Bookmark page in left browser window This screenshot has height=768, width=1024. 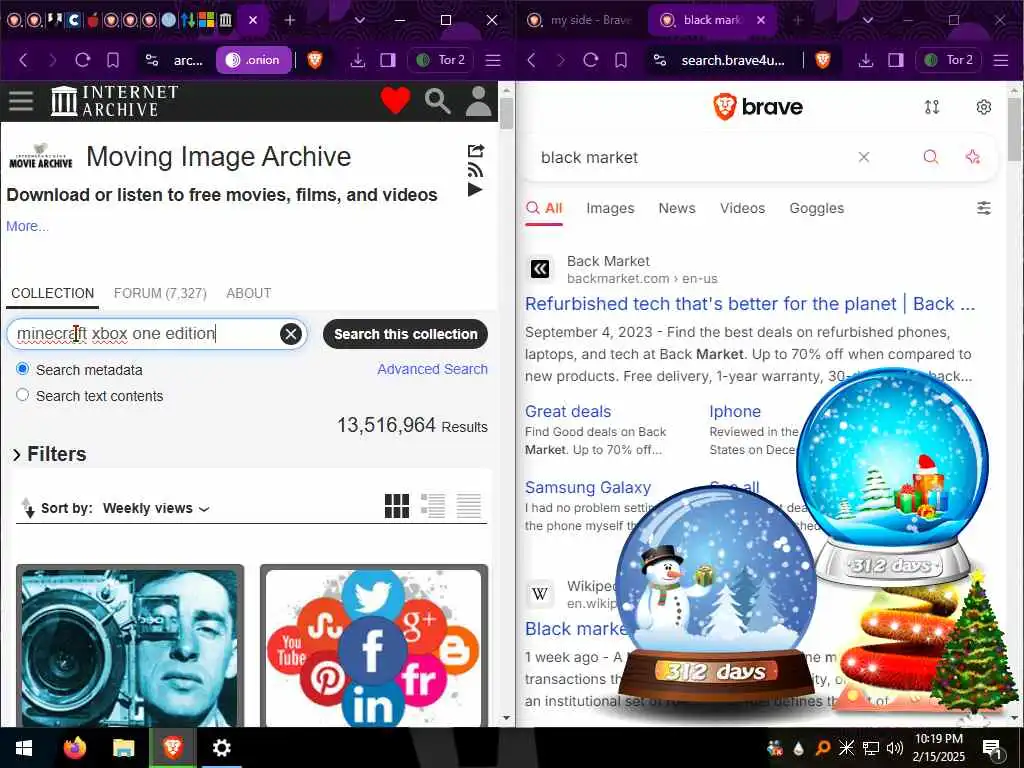pos(112,60)
